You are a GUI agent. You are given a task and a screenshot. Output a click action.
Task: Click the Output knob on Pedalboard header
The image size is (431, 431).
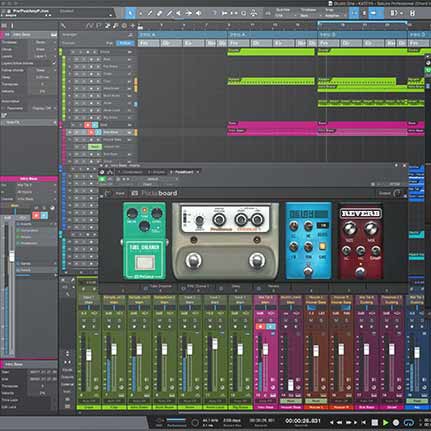pyautogui.click(x=397, y=193)
